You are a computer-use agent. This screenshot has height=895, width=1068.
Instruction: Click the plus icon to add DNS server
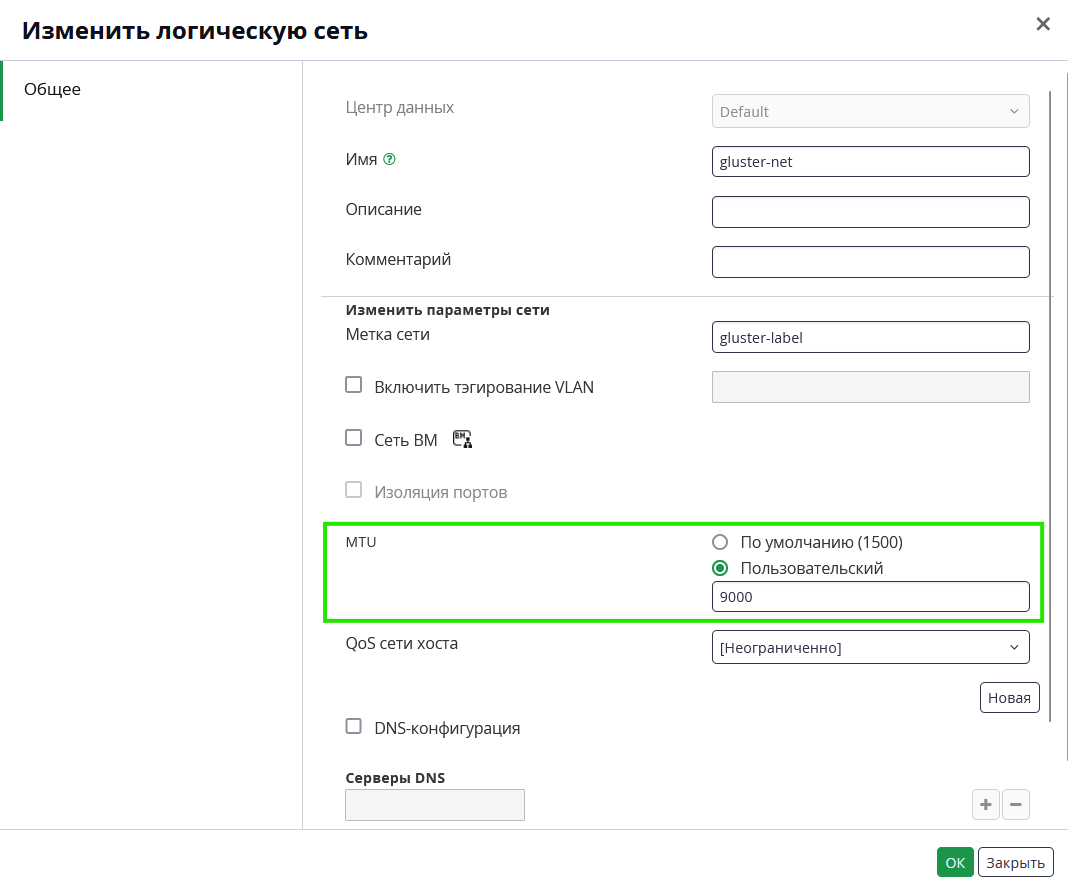(x=986, y=805)
